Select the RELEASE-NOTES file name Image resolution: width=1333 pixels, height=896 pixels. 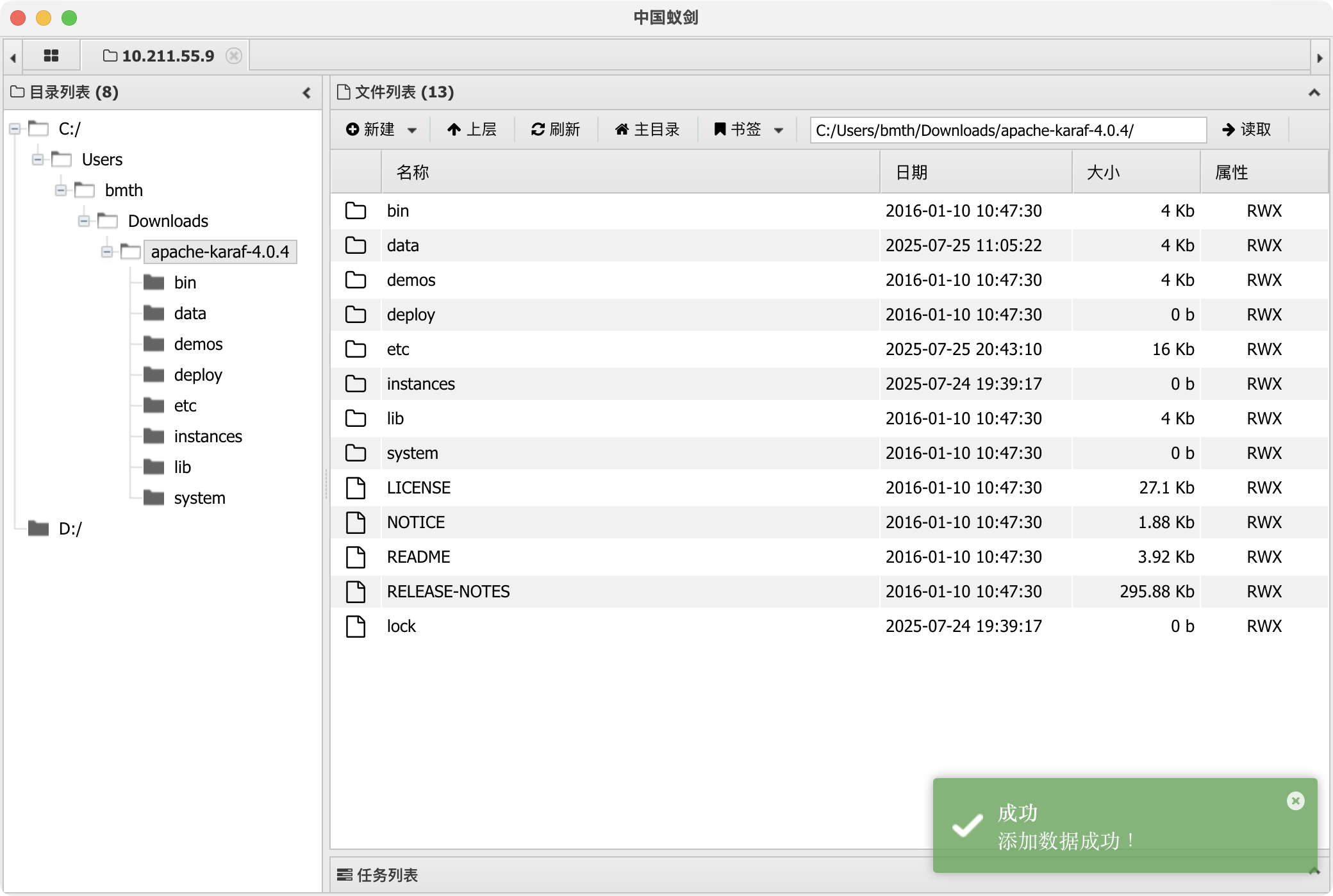(x=449, y=592)
